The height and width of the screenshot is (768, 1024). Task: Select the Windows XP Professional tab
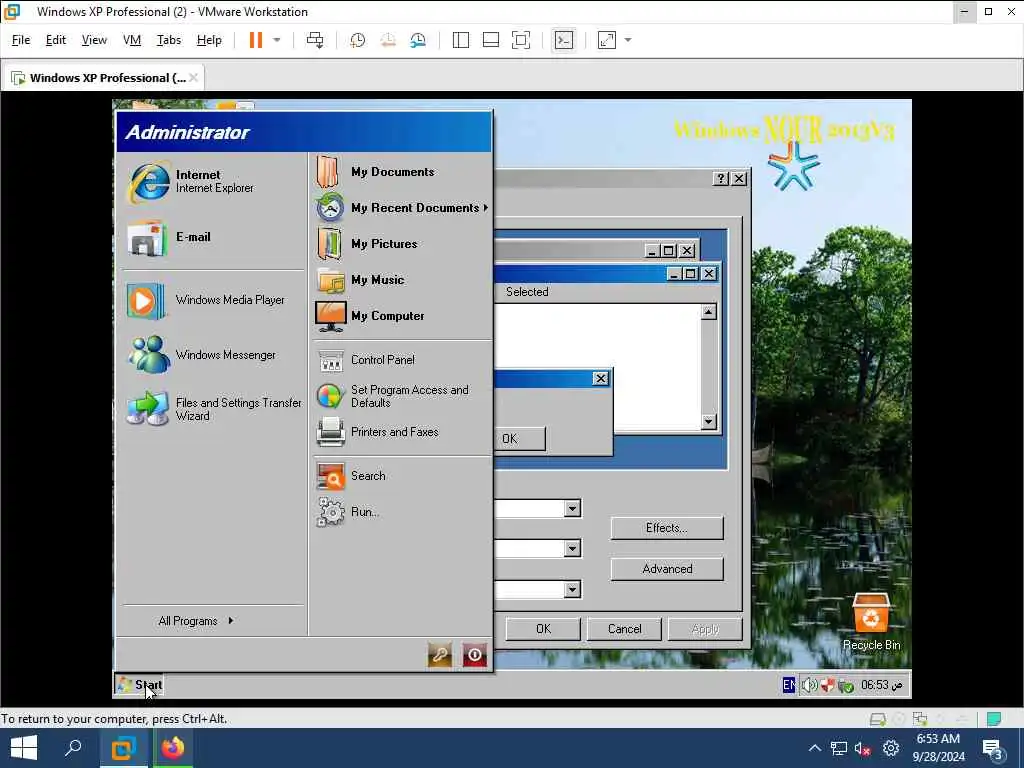pyautogui.click(x=103, y=78)
